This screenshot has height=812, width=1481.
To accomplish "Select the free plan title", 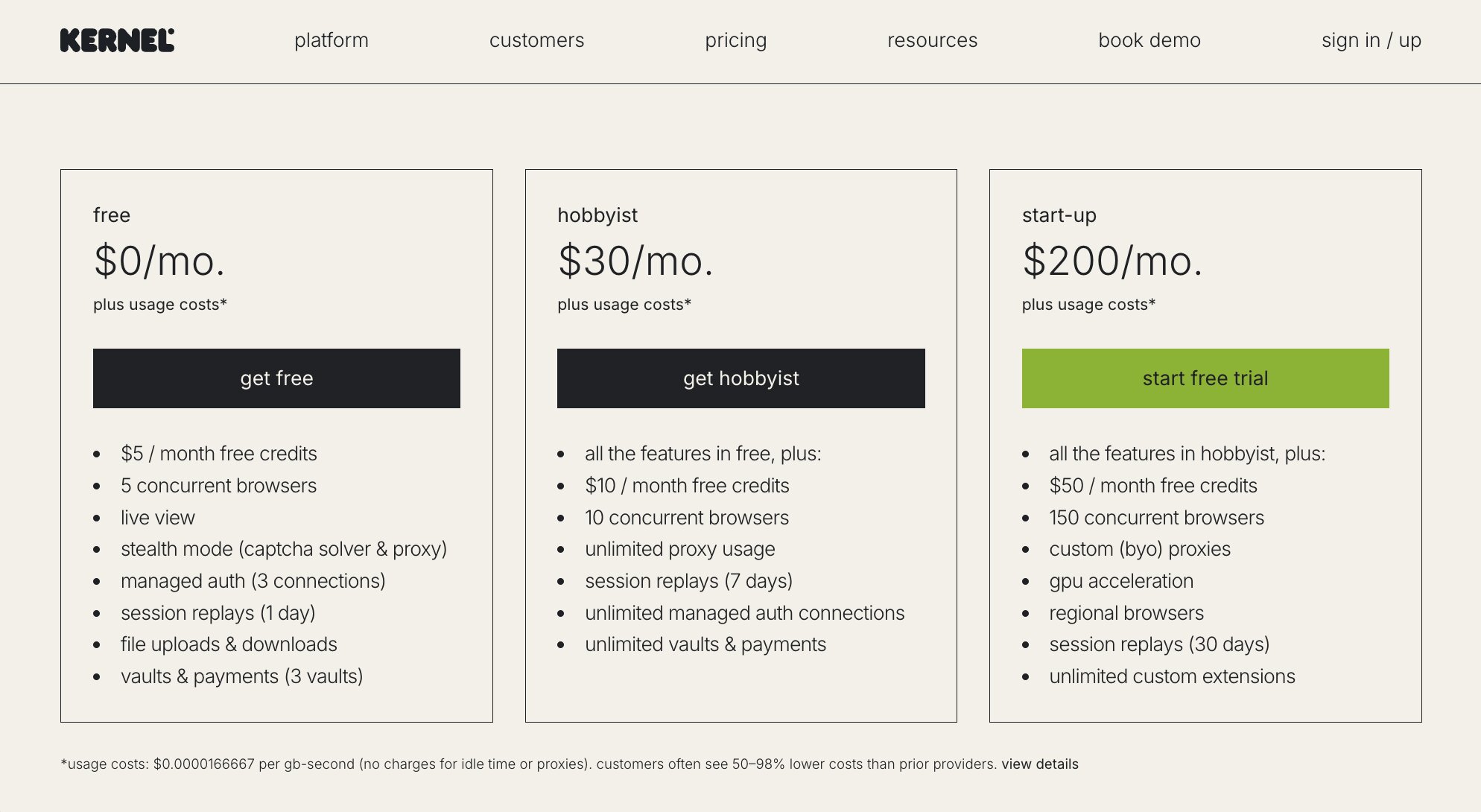I will 112,215.
